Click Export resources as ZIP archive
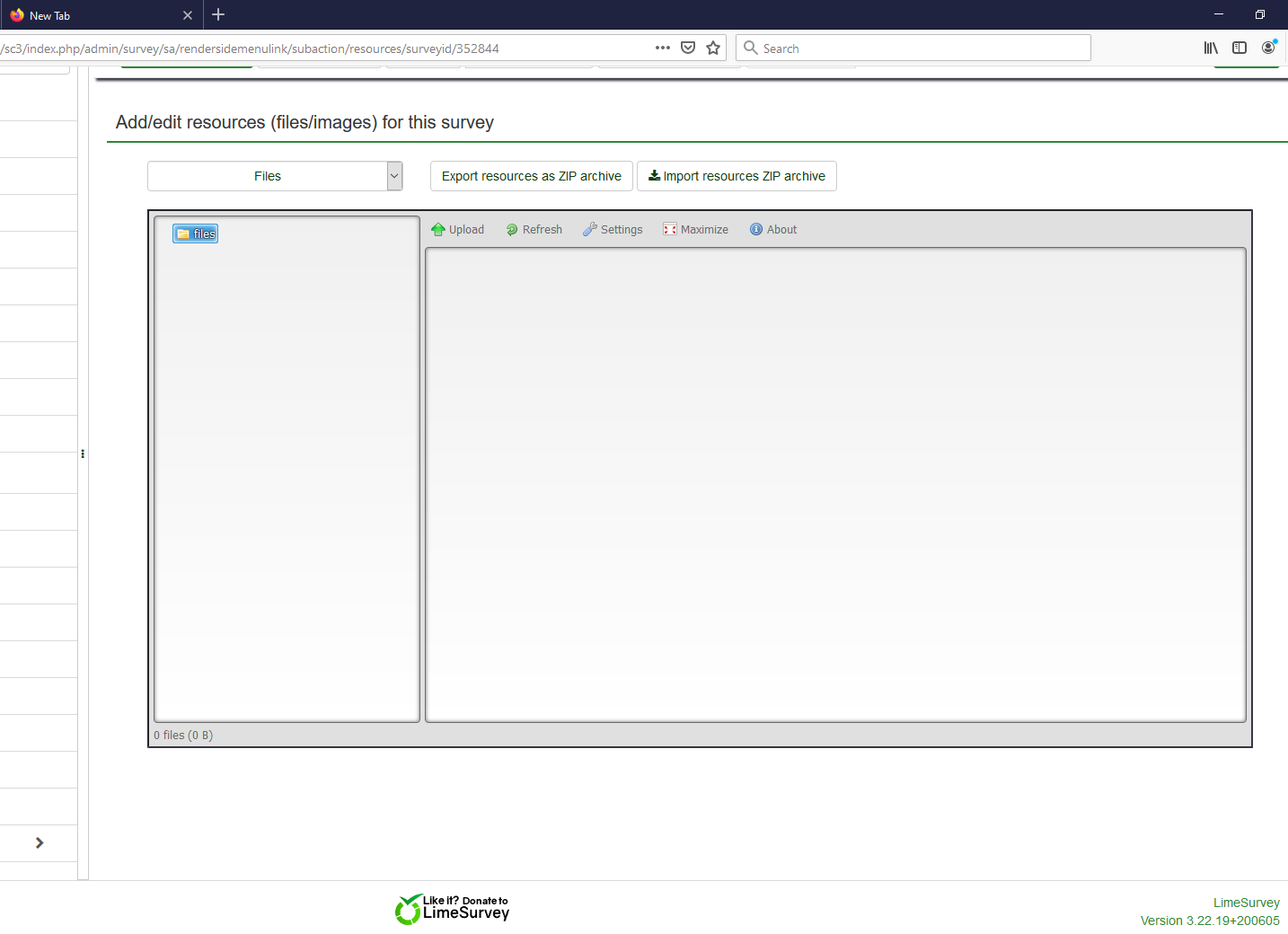 click(532, 176)
